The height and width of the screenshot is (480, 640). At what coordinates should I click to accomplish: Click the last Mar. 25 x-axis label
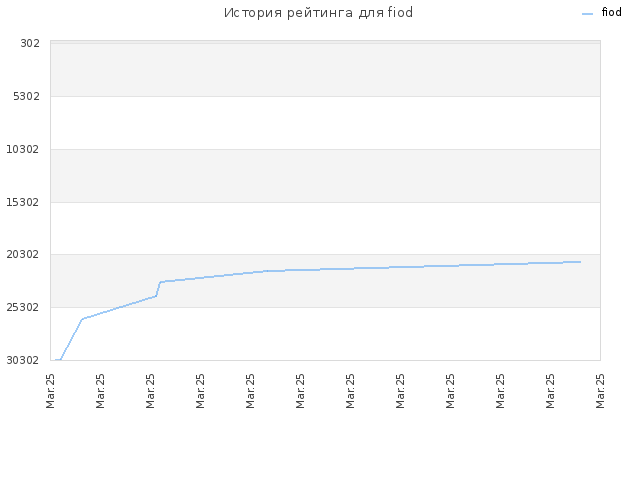coord(600,391)
